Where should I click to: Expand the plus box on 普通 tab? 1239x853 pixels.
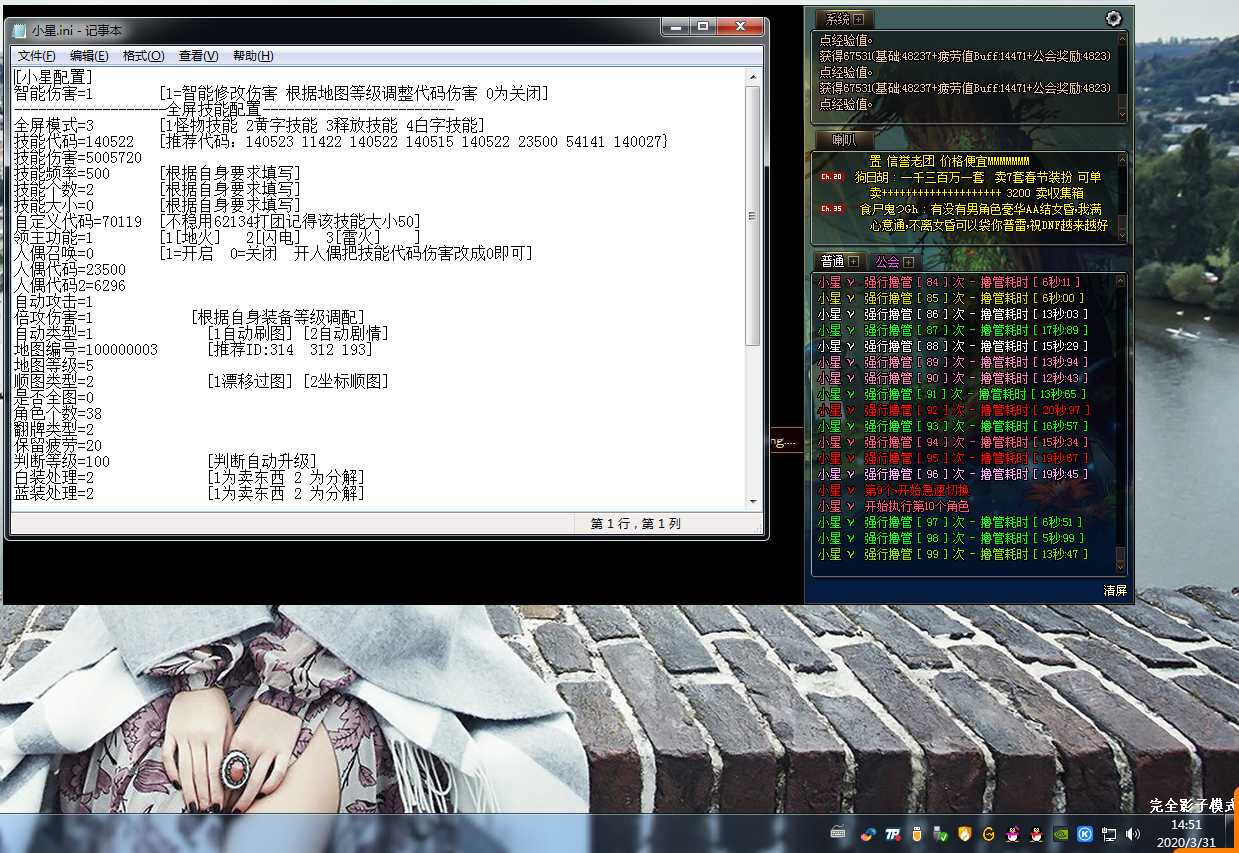tap(853, 261)
